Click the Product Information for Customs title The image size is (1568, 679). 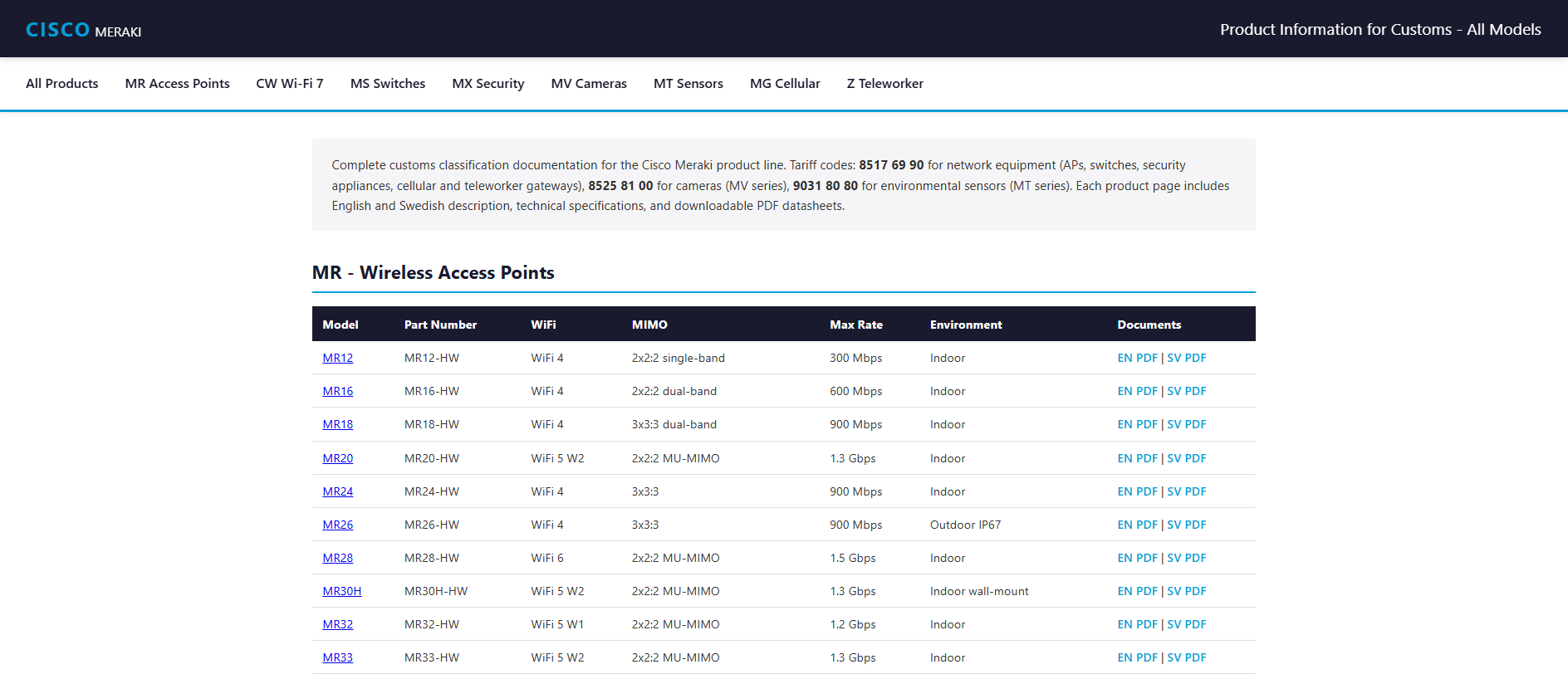(1380, 30)
